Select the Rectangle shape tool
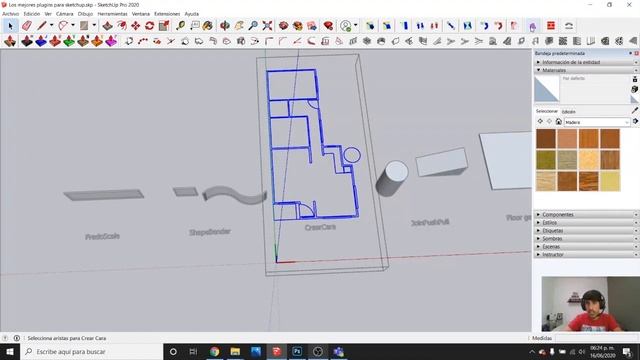640x360 pixels. click(x=84, y=26)
